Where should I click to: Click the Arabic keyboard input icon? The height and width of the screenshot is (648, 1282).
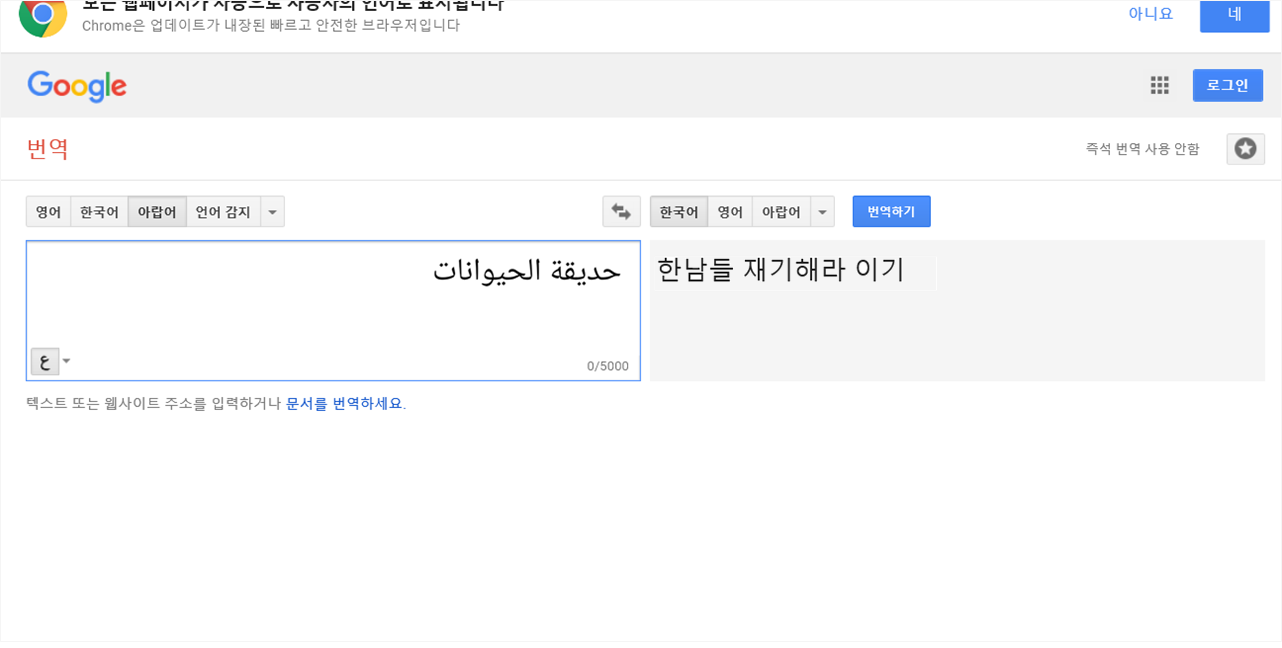tap(45, 362)
